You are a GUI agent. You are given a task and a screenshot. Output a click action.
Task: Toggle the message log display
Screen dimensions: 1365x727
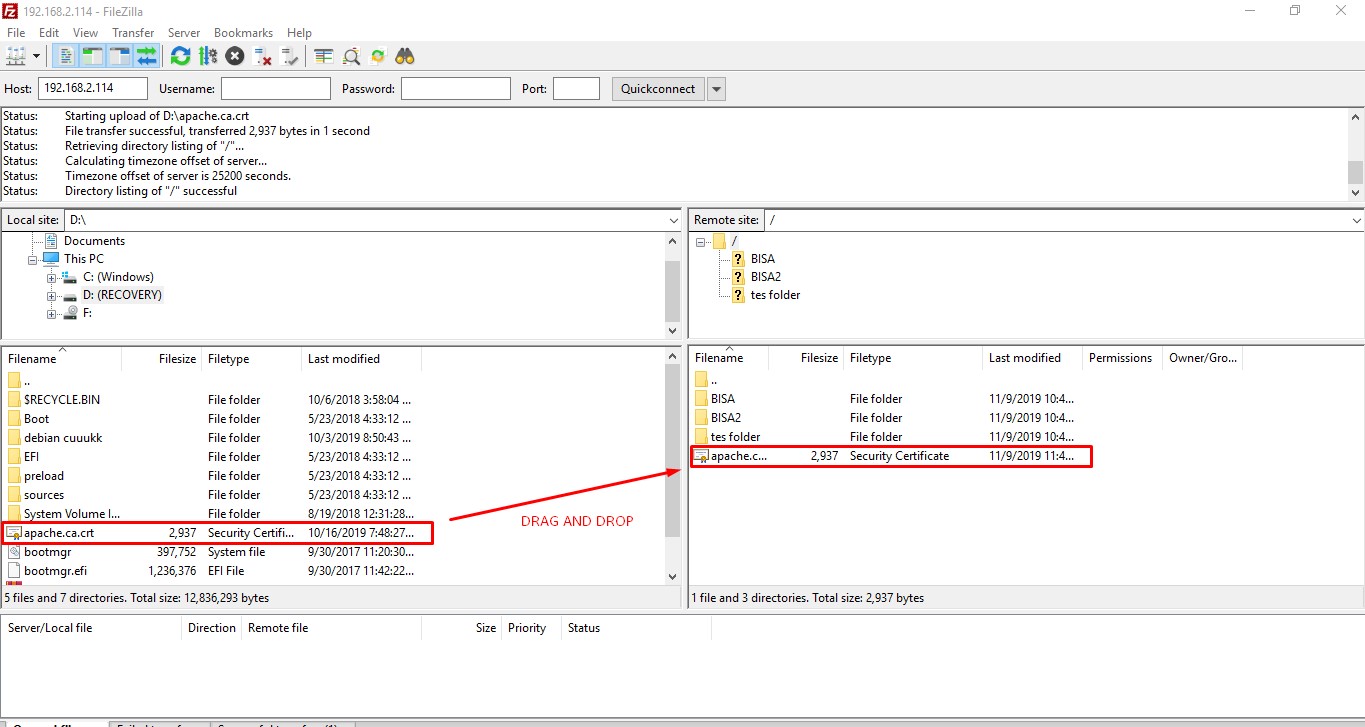pos(63,55)
